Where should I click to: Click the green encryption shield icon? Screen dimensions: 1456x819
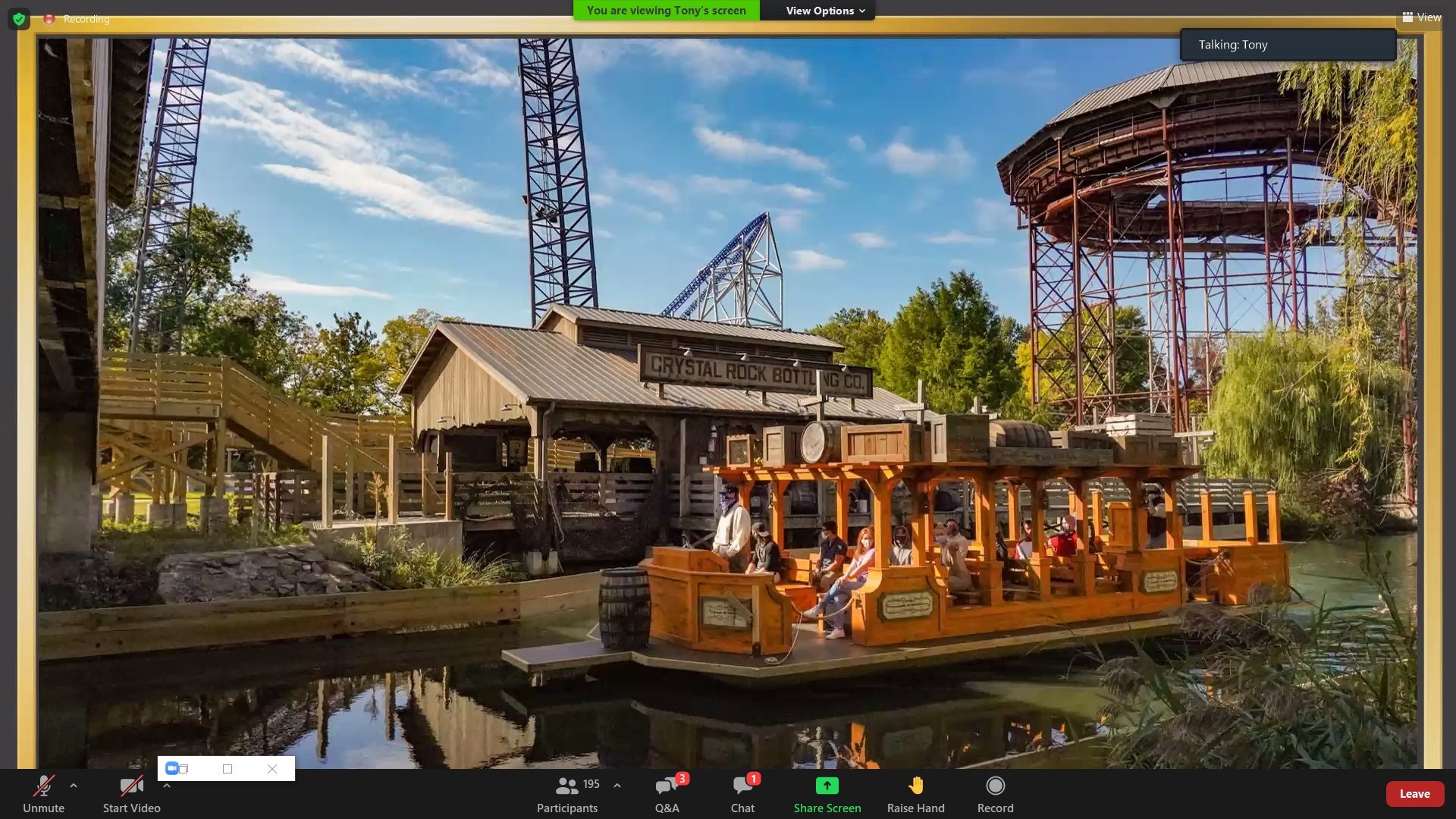pyautogui.click(x=19, y=18)
